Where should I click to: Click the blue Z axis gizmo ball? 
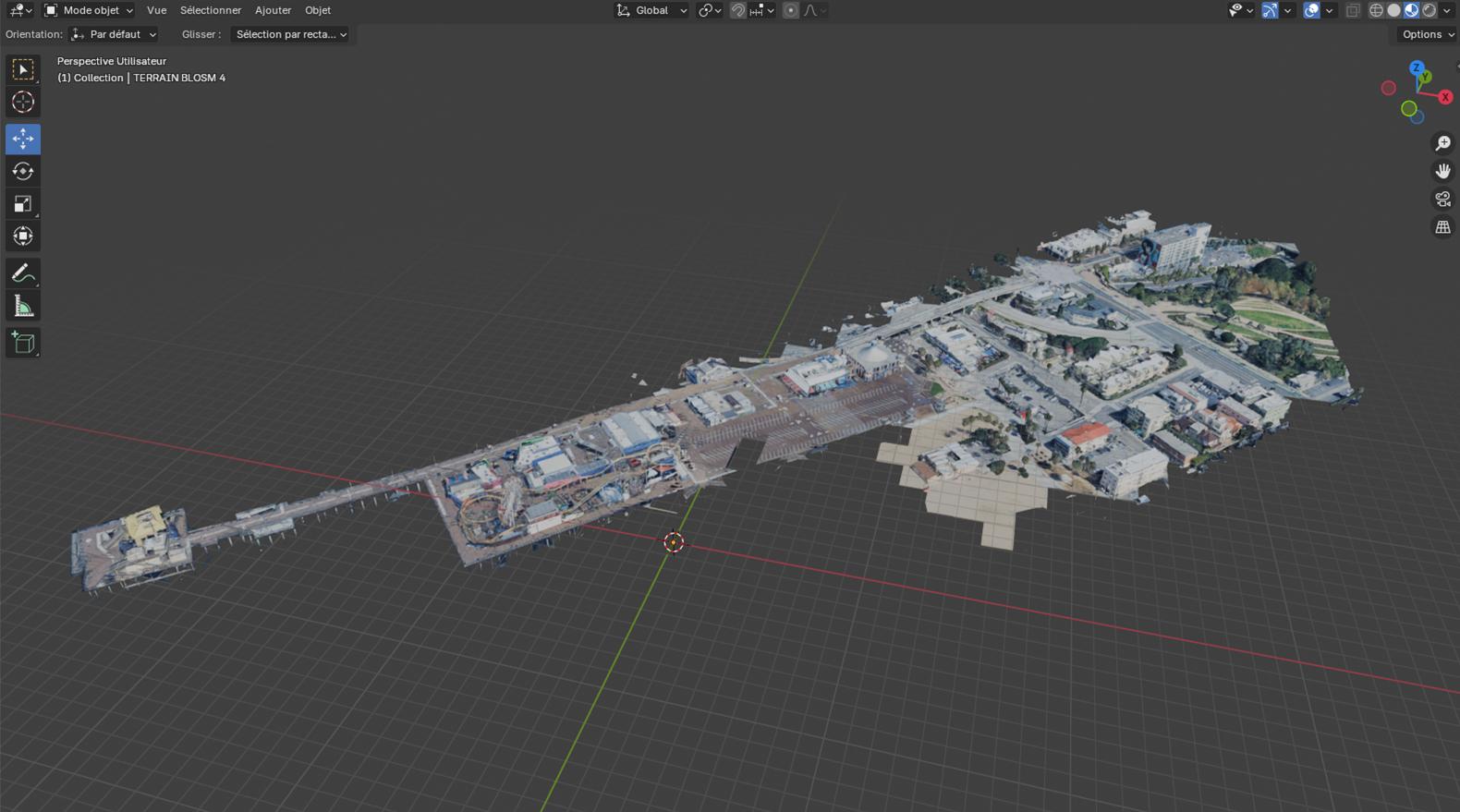[1417, 67]
